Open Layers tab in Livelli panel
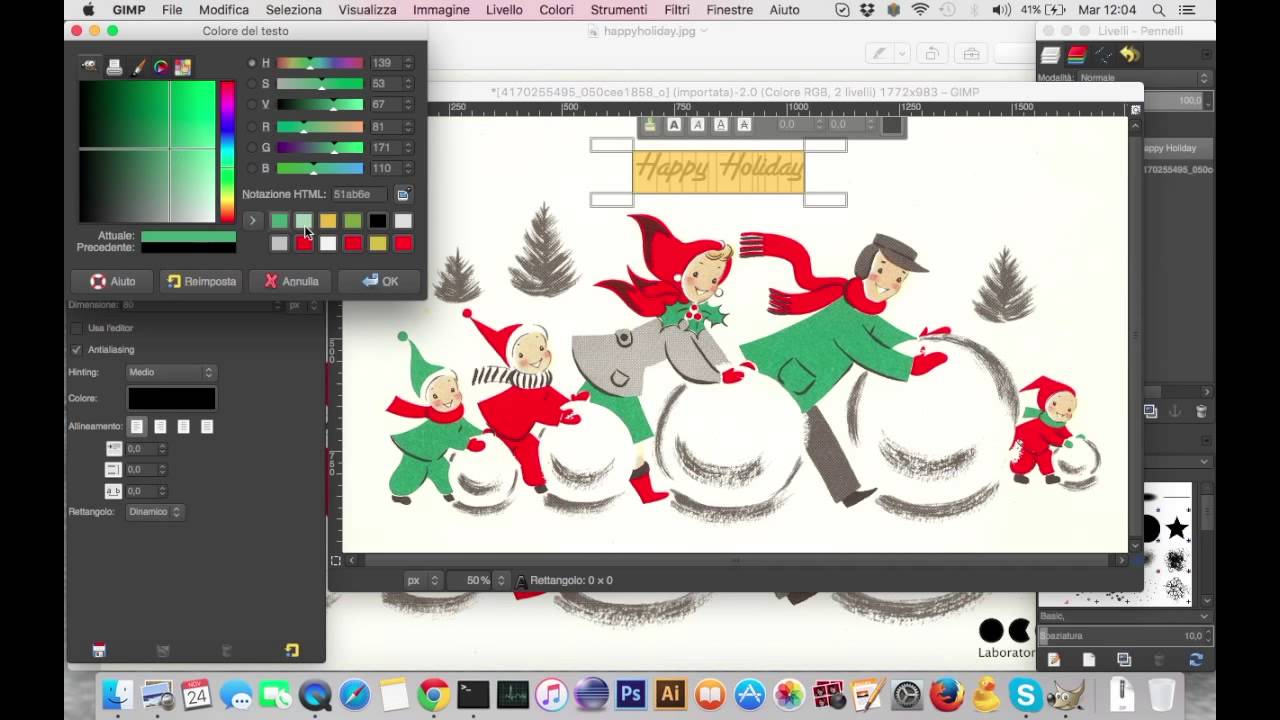This screenshot has height=720, width=1280. (x=1050, y=55)
